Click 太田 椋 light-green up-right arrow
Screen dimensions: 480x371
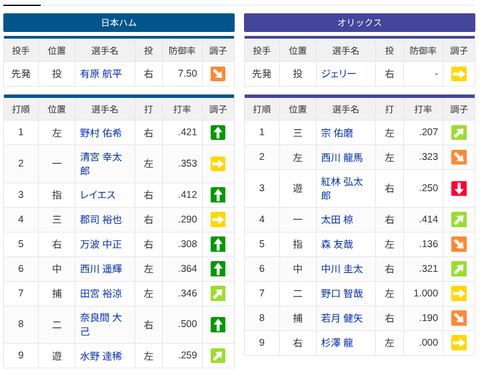pos(459,220)
